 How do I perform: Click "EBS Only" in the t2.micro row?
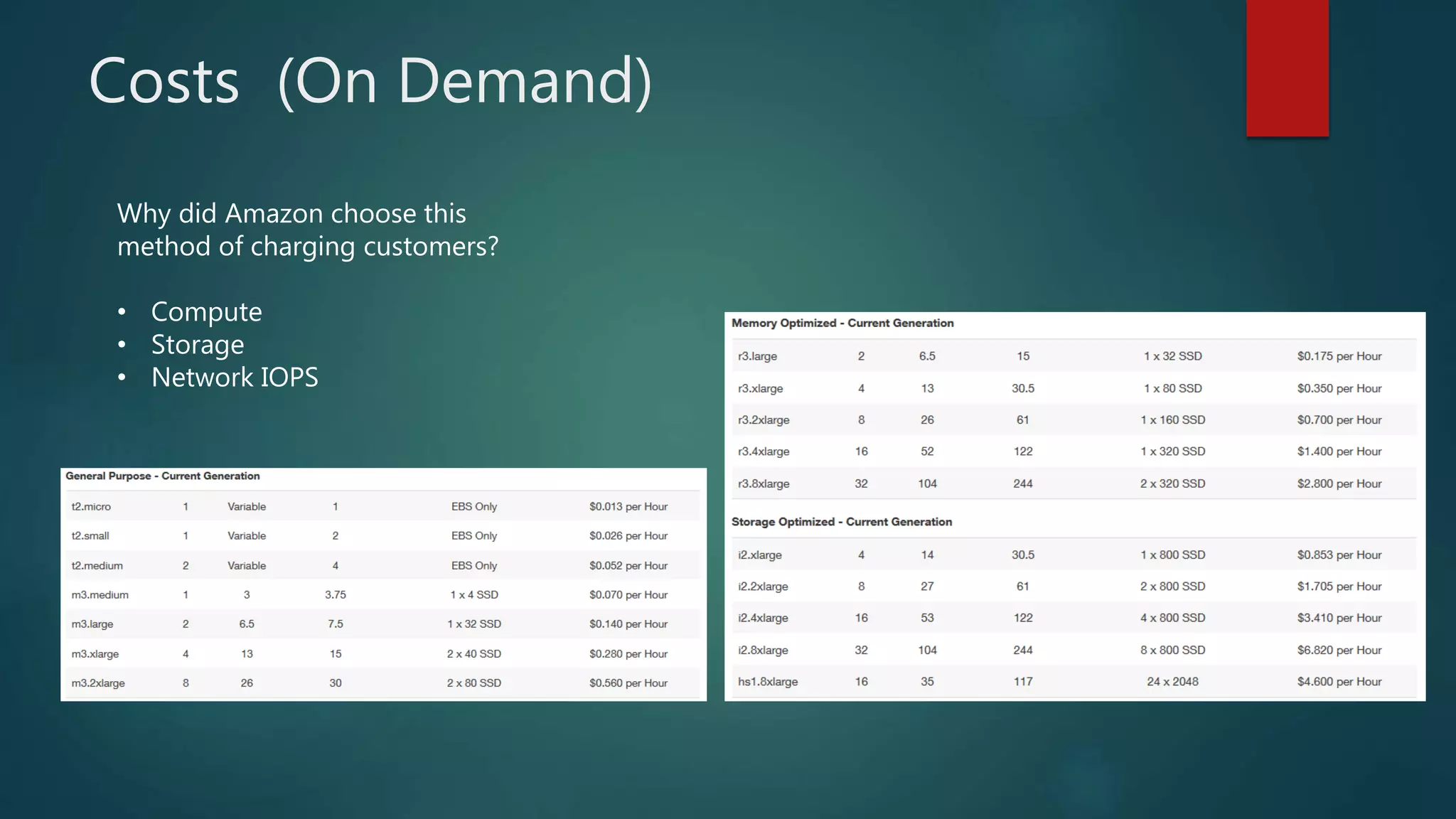pyautogui.click(x=474, y=506)
